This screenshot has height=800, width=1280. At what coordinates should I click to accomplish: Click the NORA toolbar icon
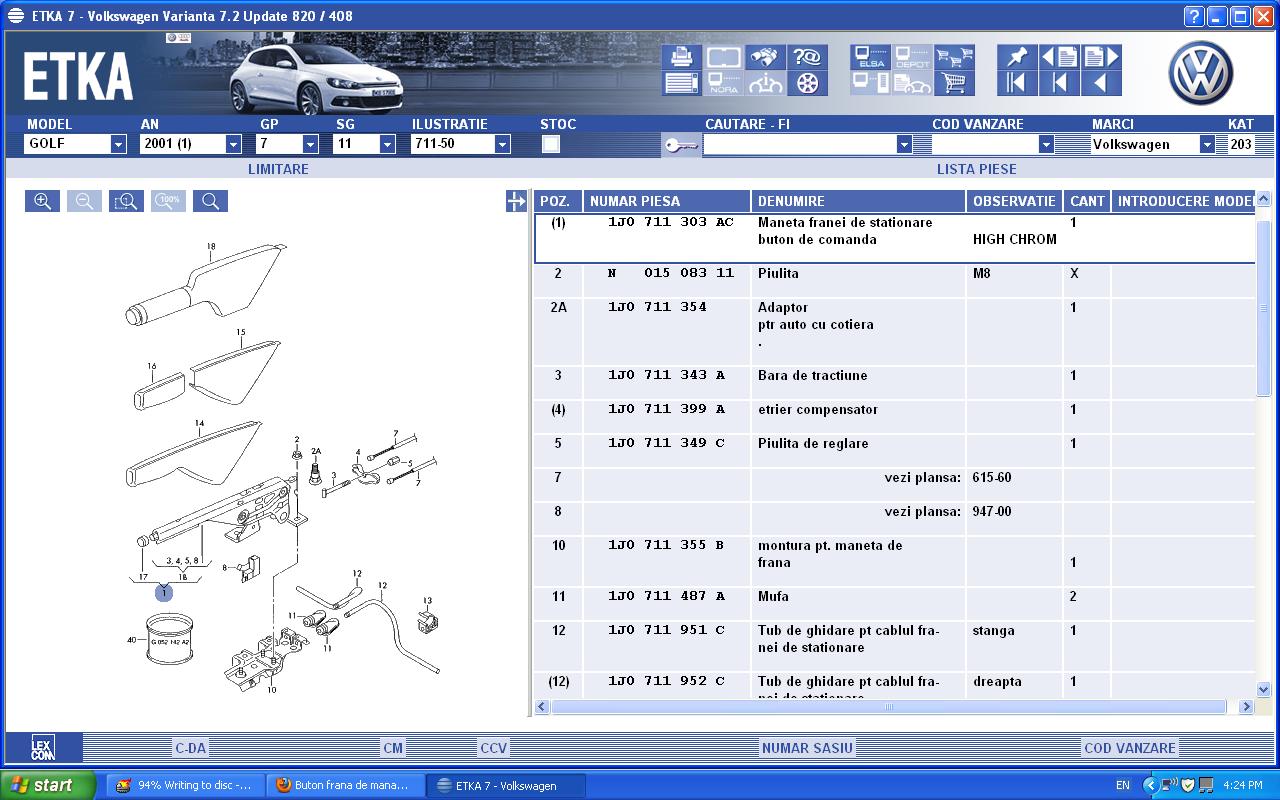(x=724, y=83)
